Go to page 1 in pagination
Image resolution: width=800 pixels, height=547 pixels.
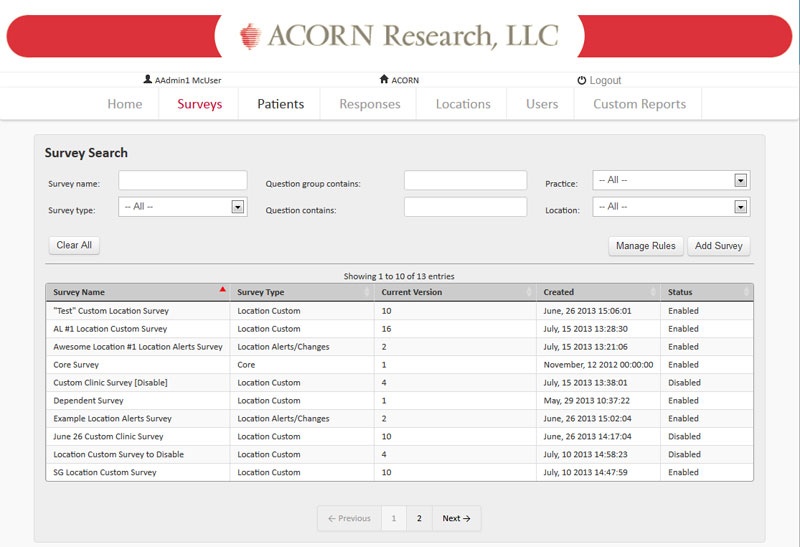(x=394, y=518)
